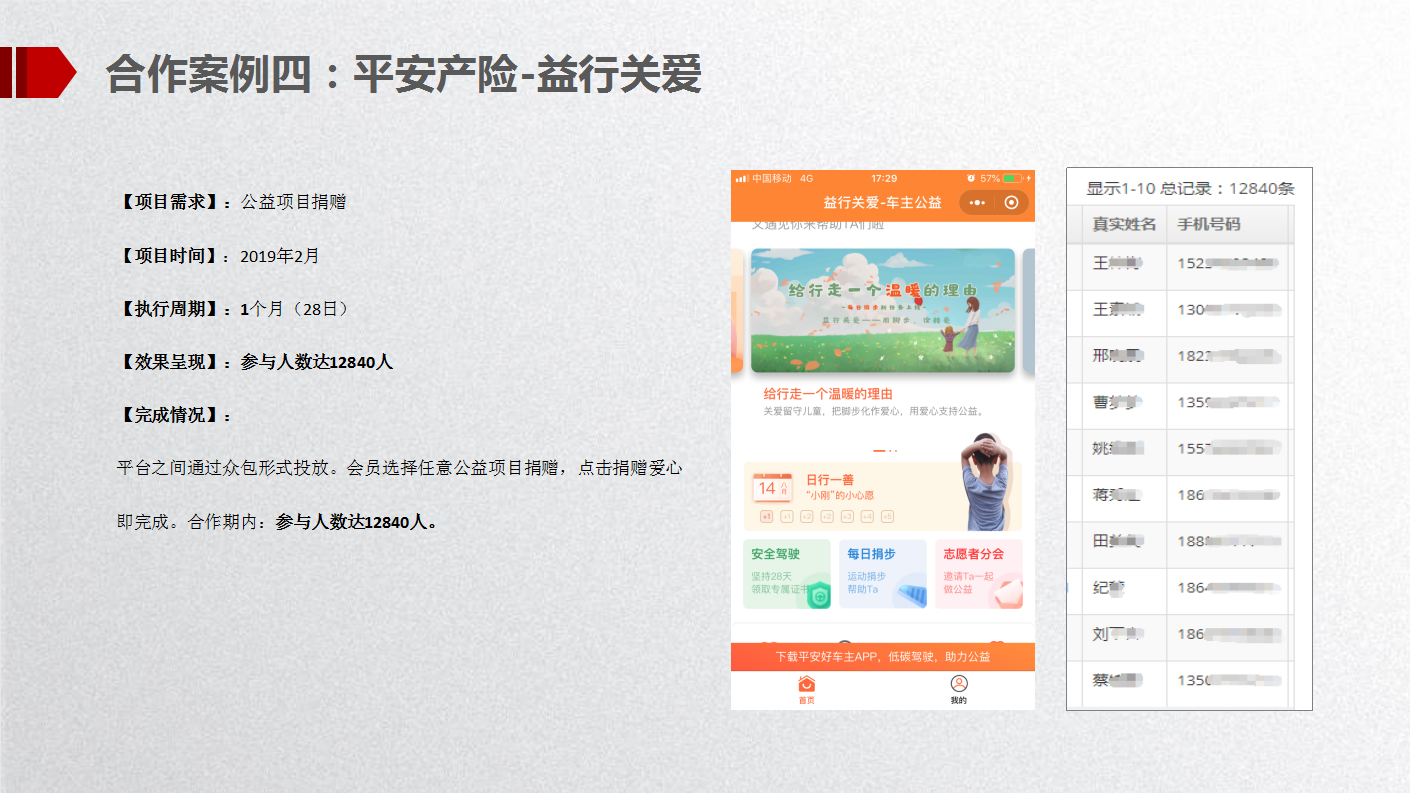Click the phone number beginning 155

pos(1229,449)
